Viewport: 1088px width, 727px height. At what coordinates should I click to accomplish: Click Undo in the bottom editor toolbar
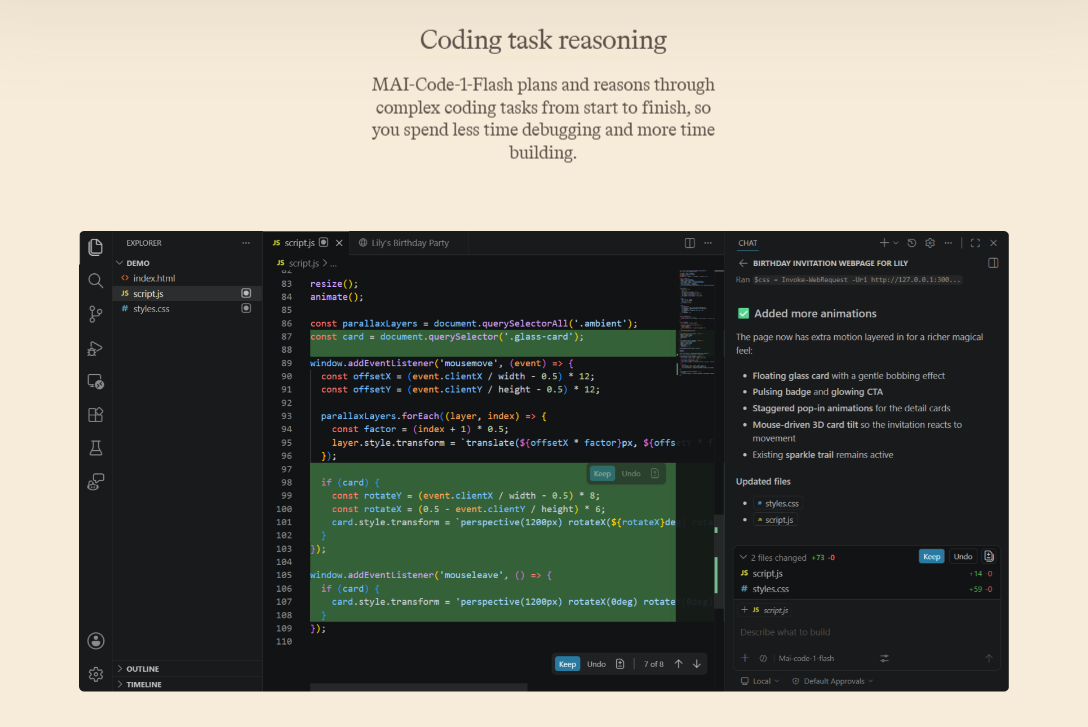pyautogui.click(x=596, y=664)
